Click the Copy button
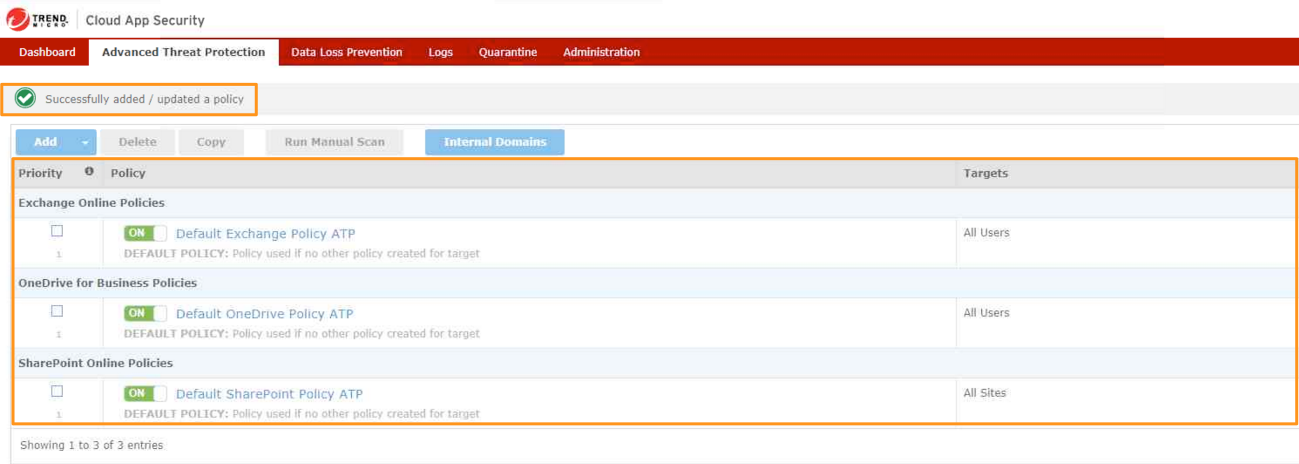The width and height of the screenshot is (1299, 464). pyautogui.click(x=211, y=142)
